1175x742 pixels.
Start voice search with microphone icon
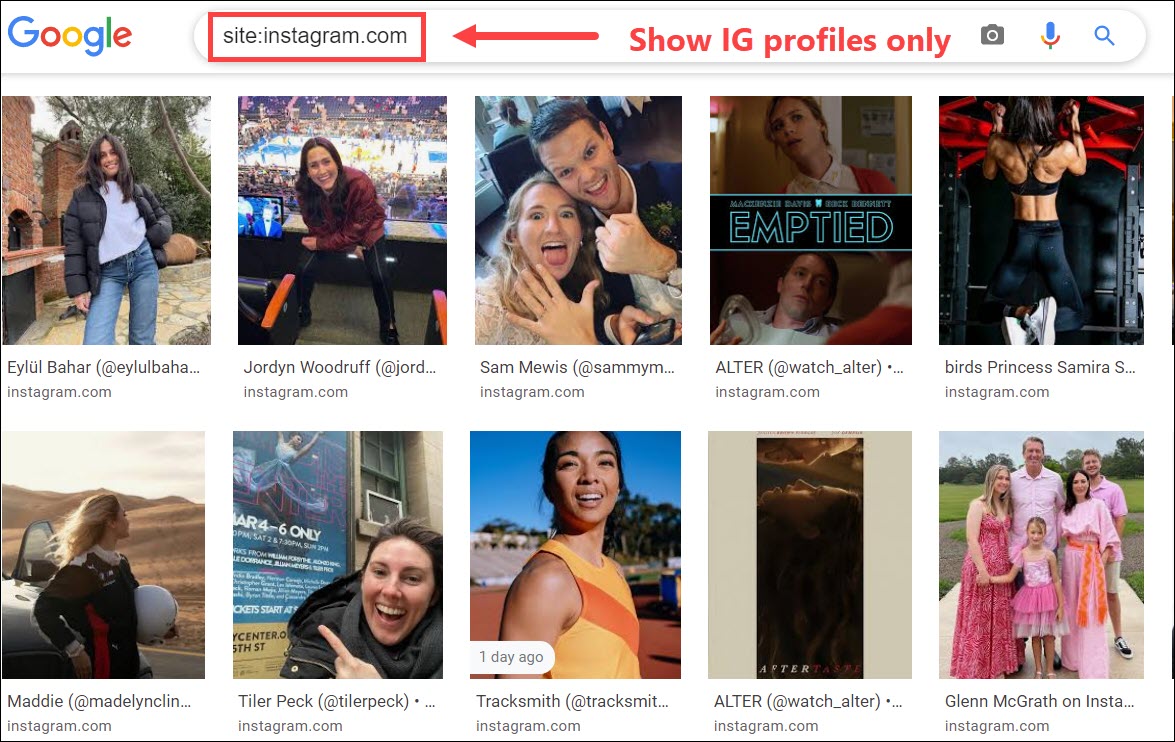1050,35
